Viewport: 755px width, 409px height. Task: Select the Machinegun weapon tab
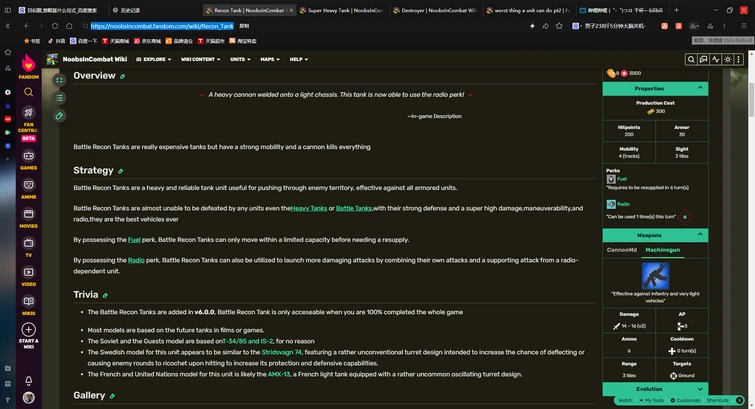[x=663, y=250]
